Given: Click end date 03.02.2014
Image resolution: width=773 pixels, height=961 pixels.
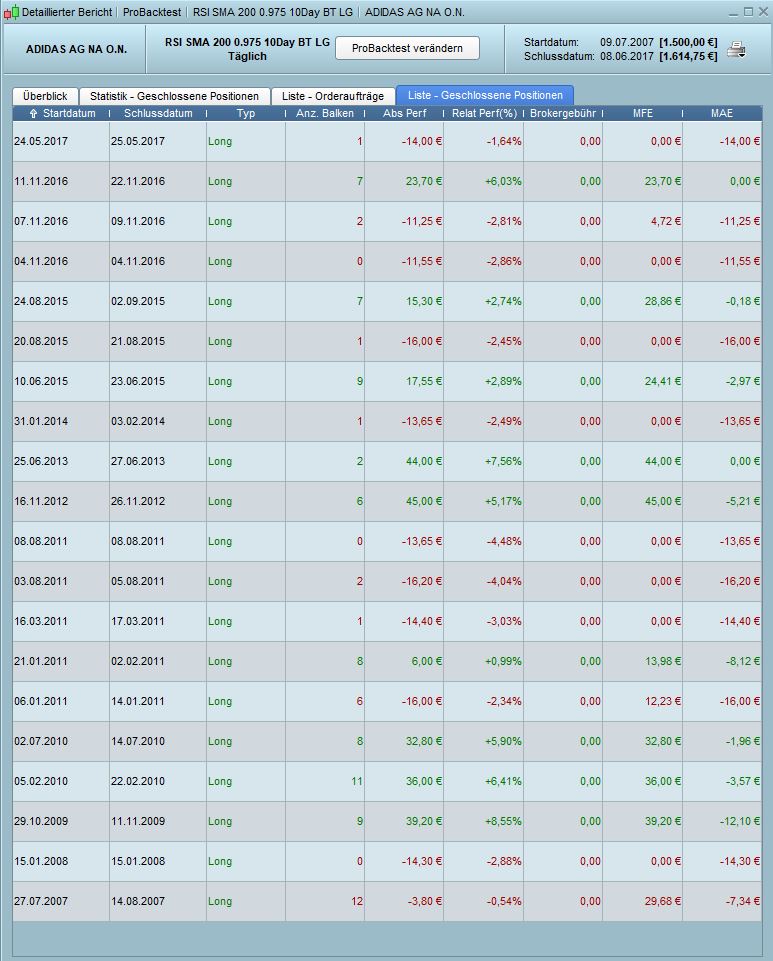Looking at the screenshot, I should click(x=138, y=422).
